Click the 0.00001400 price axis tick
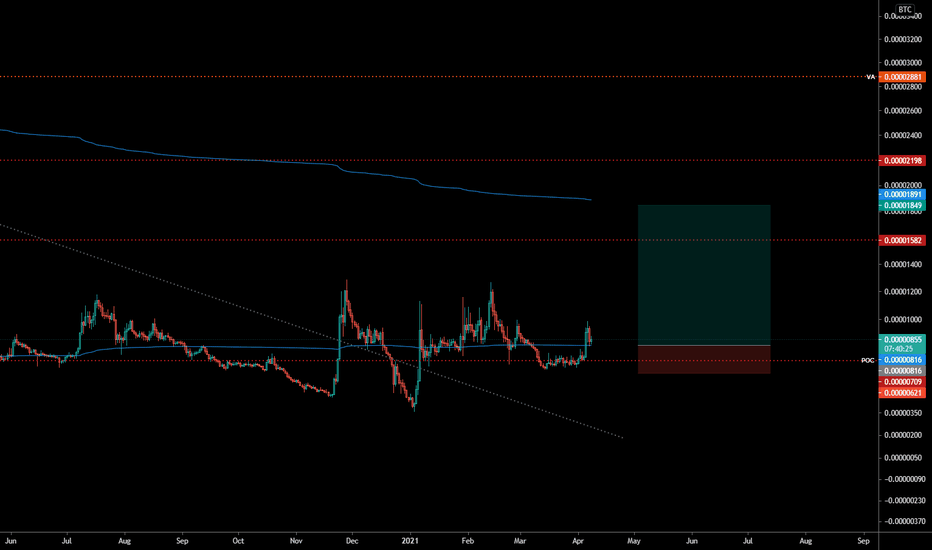Viewport: 932px width, 550px height. pos(903,265)
